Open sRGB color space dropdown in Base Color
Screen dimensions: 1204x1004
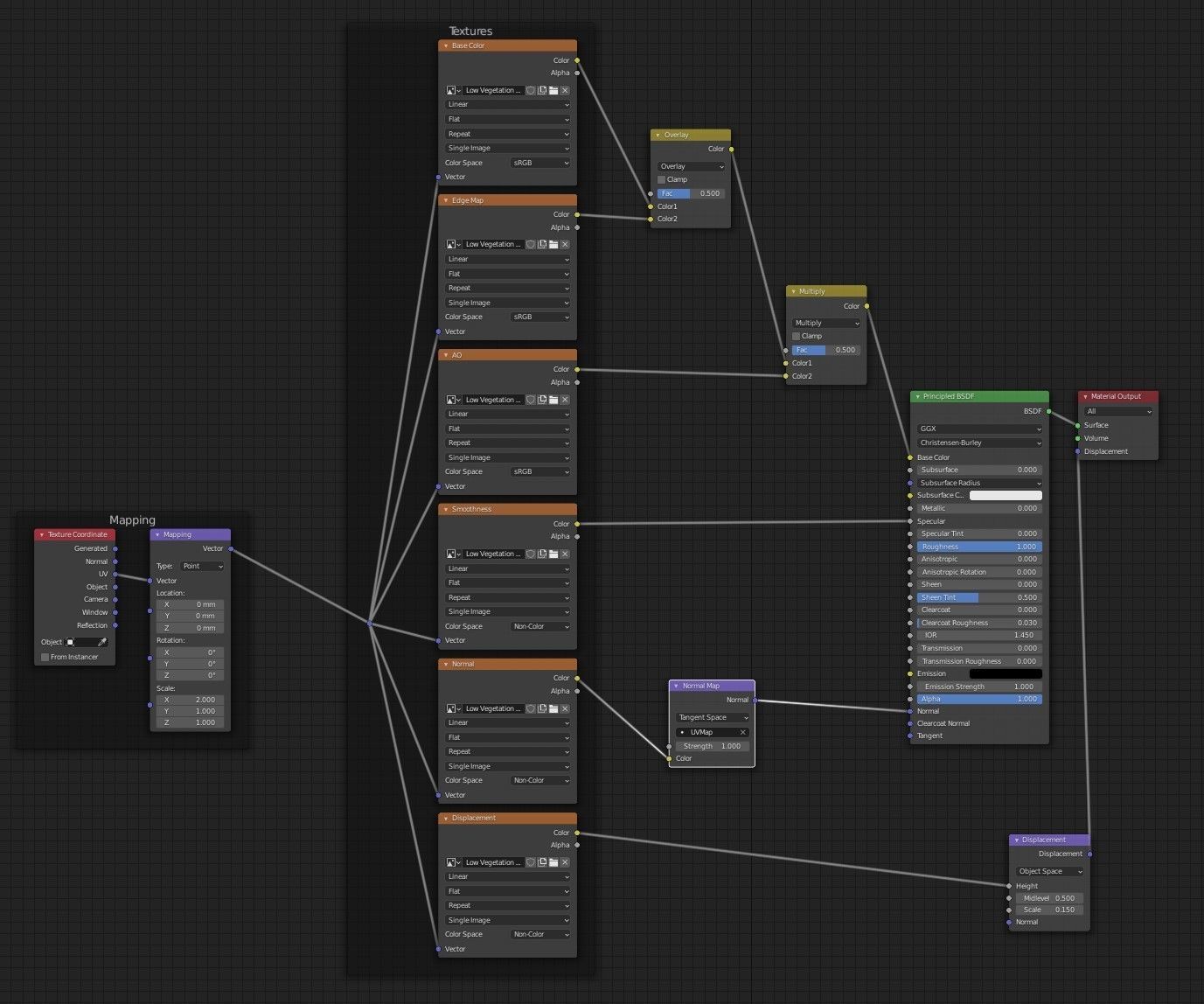[x=540, y=163]
